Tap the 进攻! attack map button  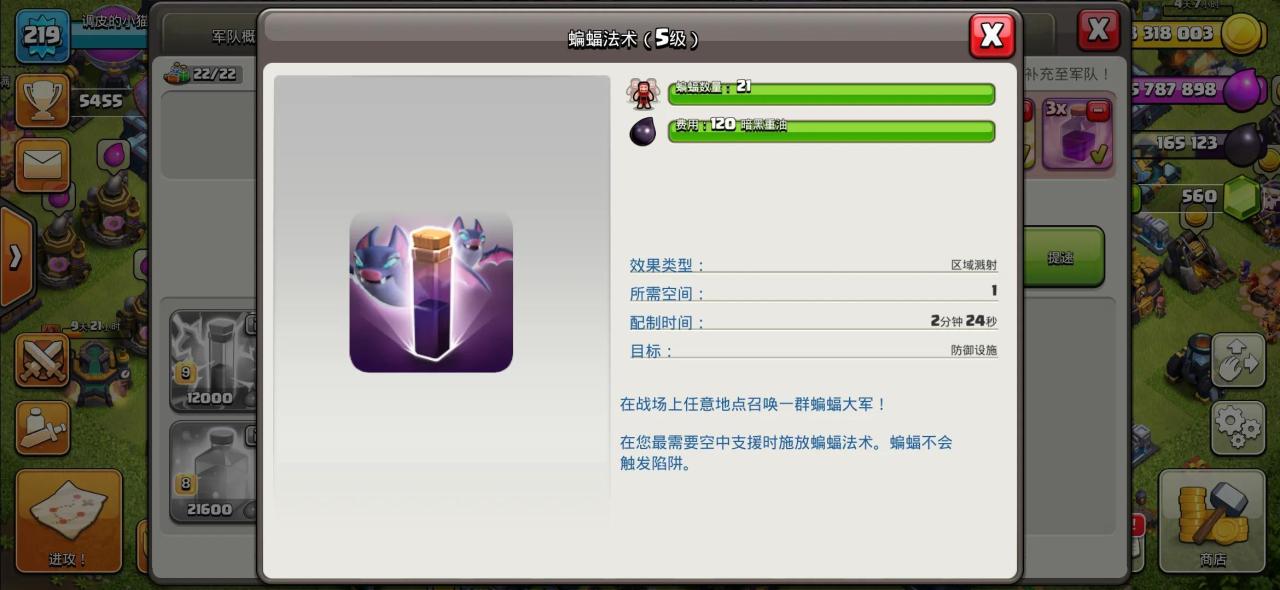69,520
